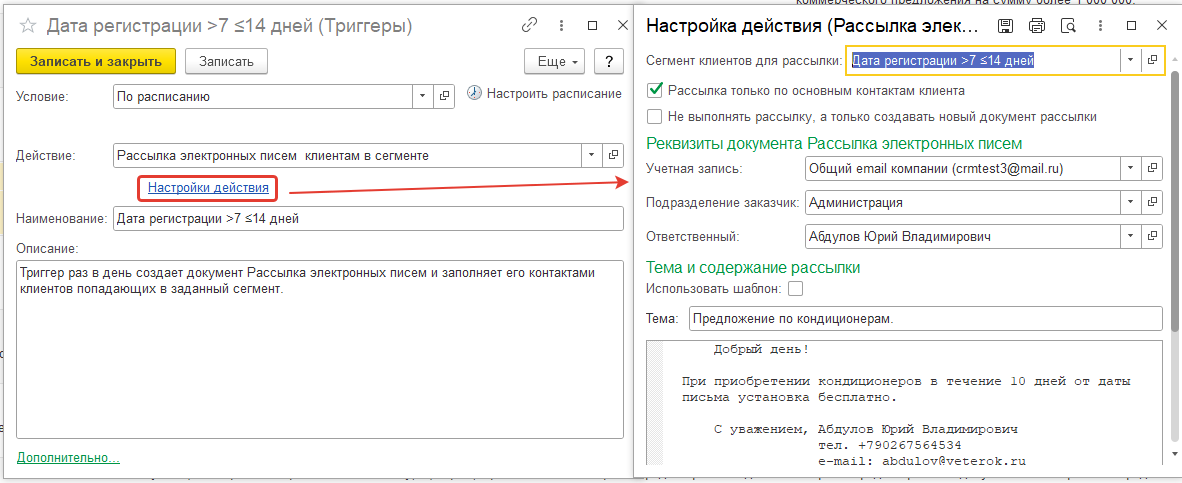Expand the Действие dropdown list
Viewport: 1182px width, 483px height.
pyautogui.click(x=592, y=156)
